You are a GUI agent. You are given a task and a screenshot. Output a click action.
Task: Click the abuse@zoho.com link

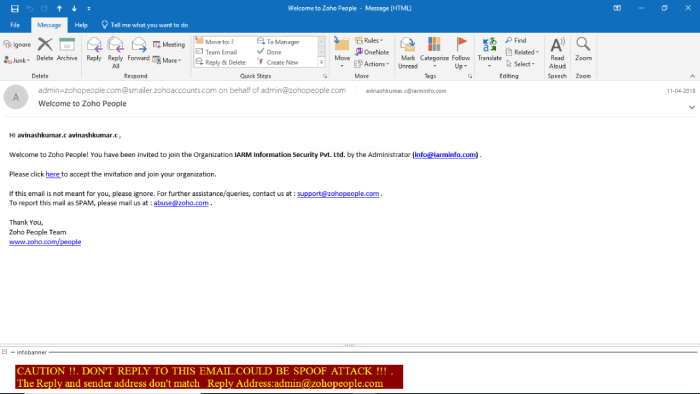[181, 203]
